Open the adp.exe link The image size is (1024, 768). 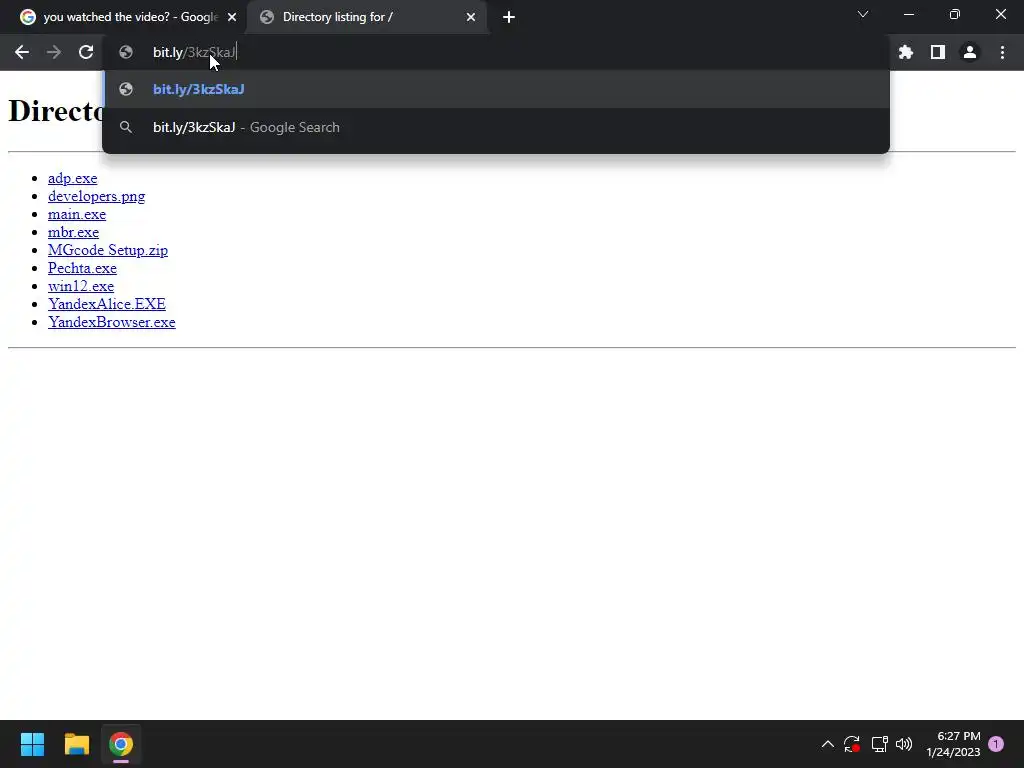coord(72,178)
